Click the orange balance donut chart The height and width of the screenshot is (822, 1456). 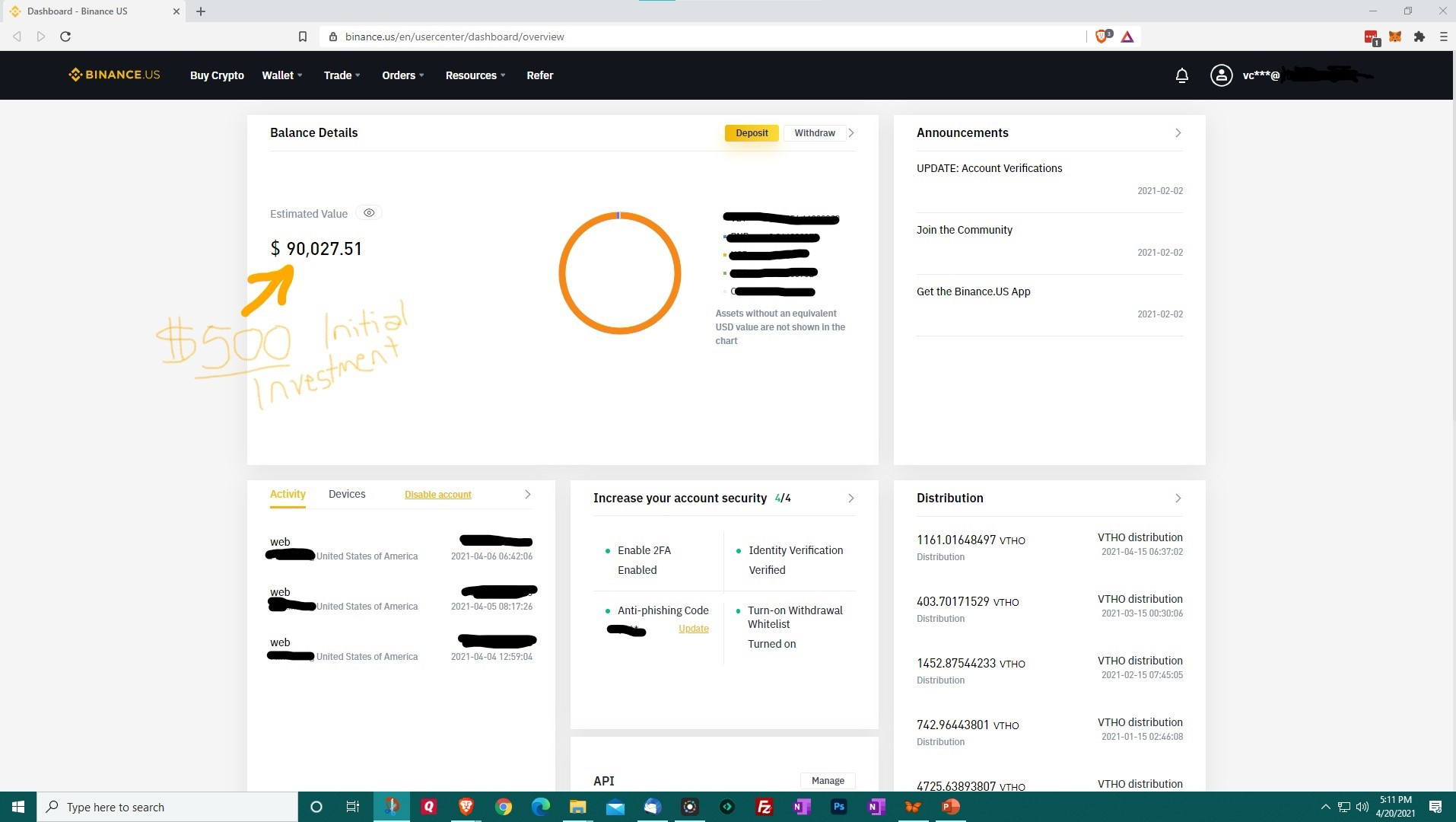pos(619,273)
